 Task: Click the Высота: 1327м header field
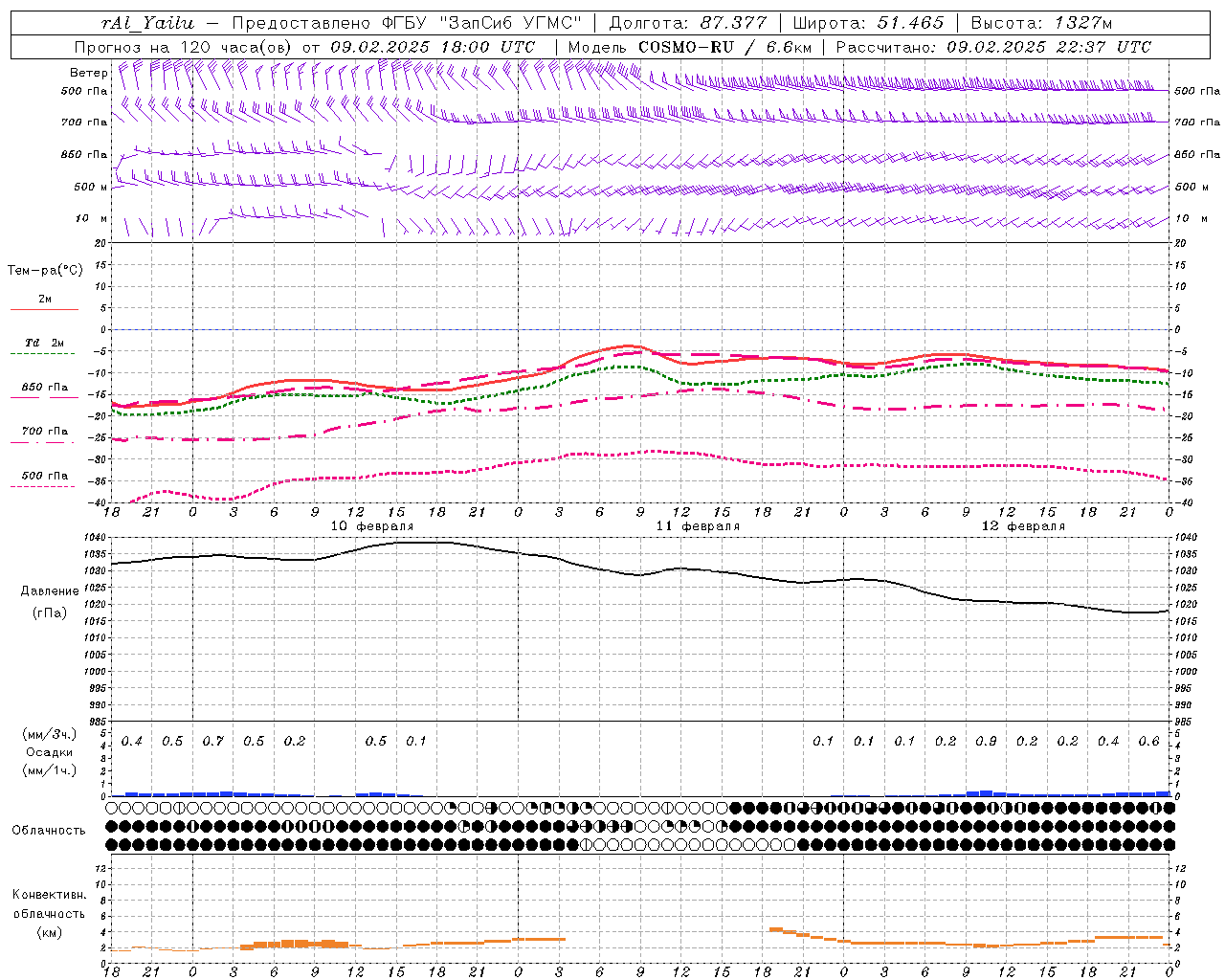(x=1041, y=23)
